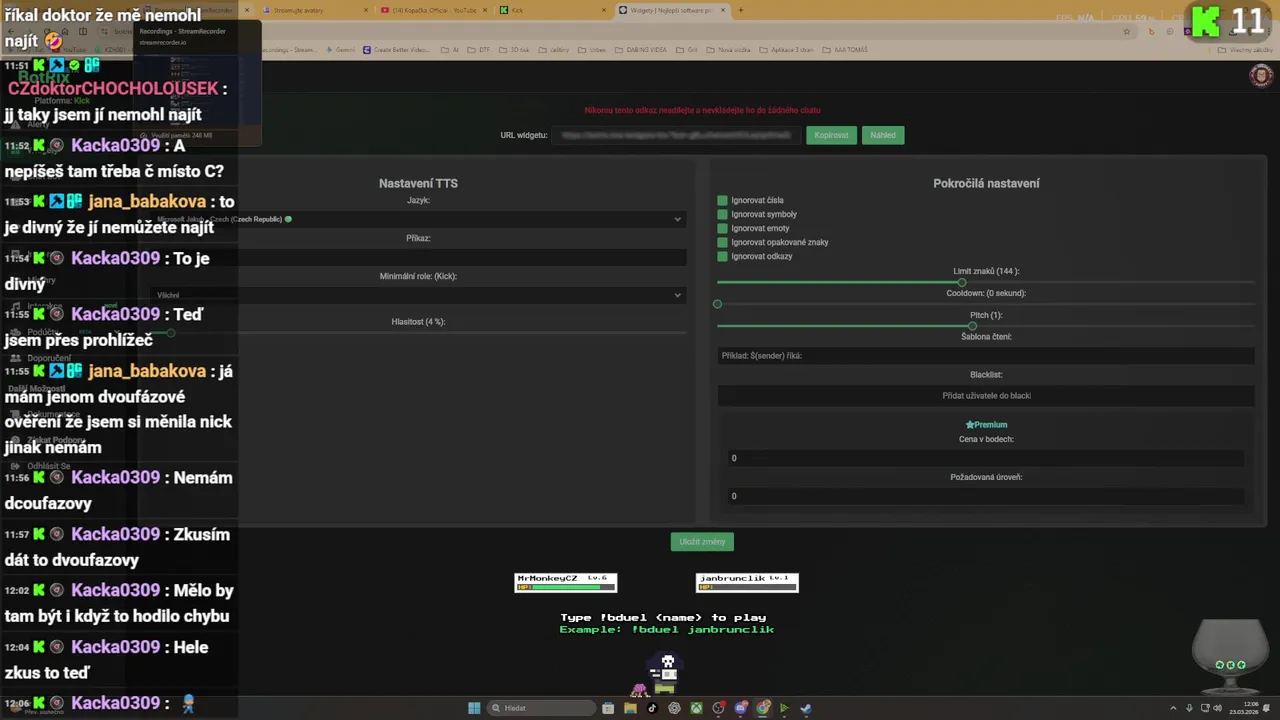
Task: Click the blurred widget URL field
Action: (676, 135)
